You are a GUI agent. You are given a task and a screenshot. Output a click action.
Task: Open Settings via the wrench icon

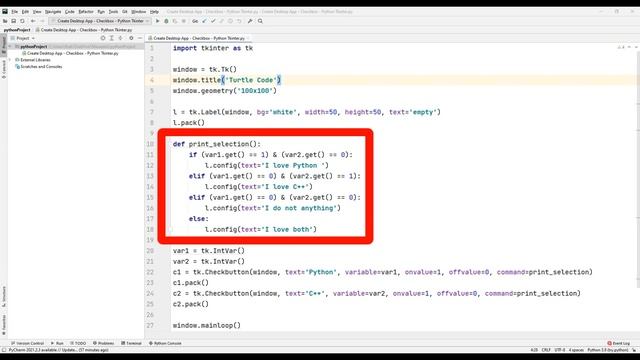[250, 21]
